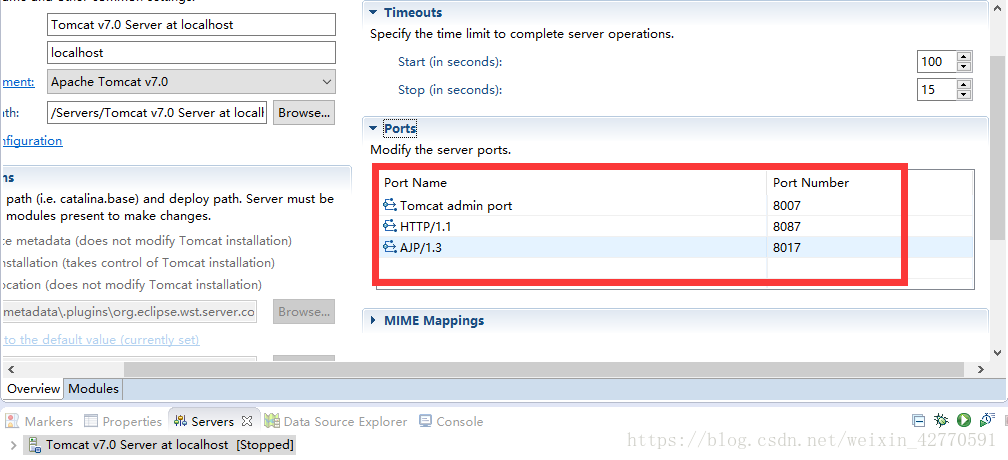
Task: Click the AJP/1.3 port icon
Action: pos(390,247)
